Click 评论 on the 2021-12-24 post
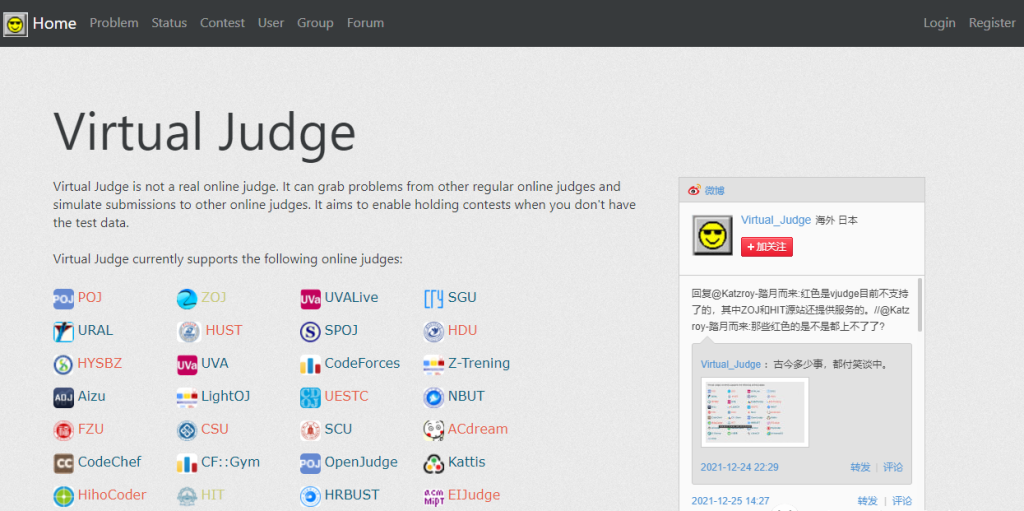Image resolution: width=1024 pixels, height=511 pixels. tap(893, 467)
